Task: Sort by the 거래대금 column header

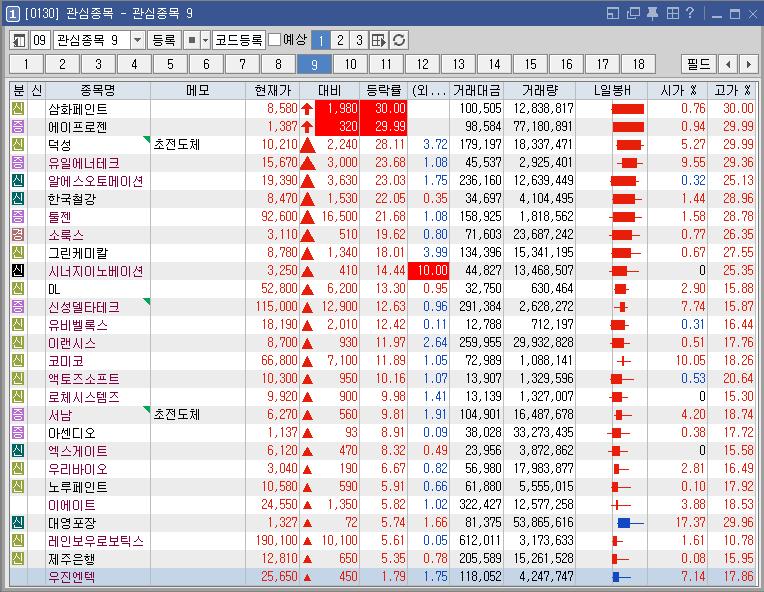Action: pyautogui.click(x=477, y=90)
